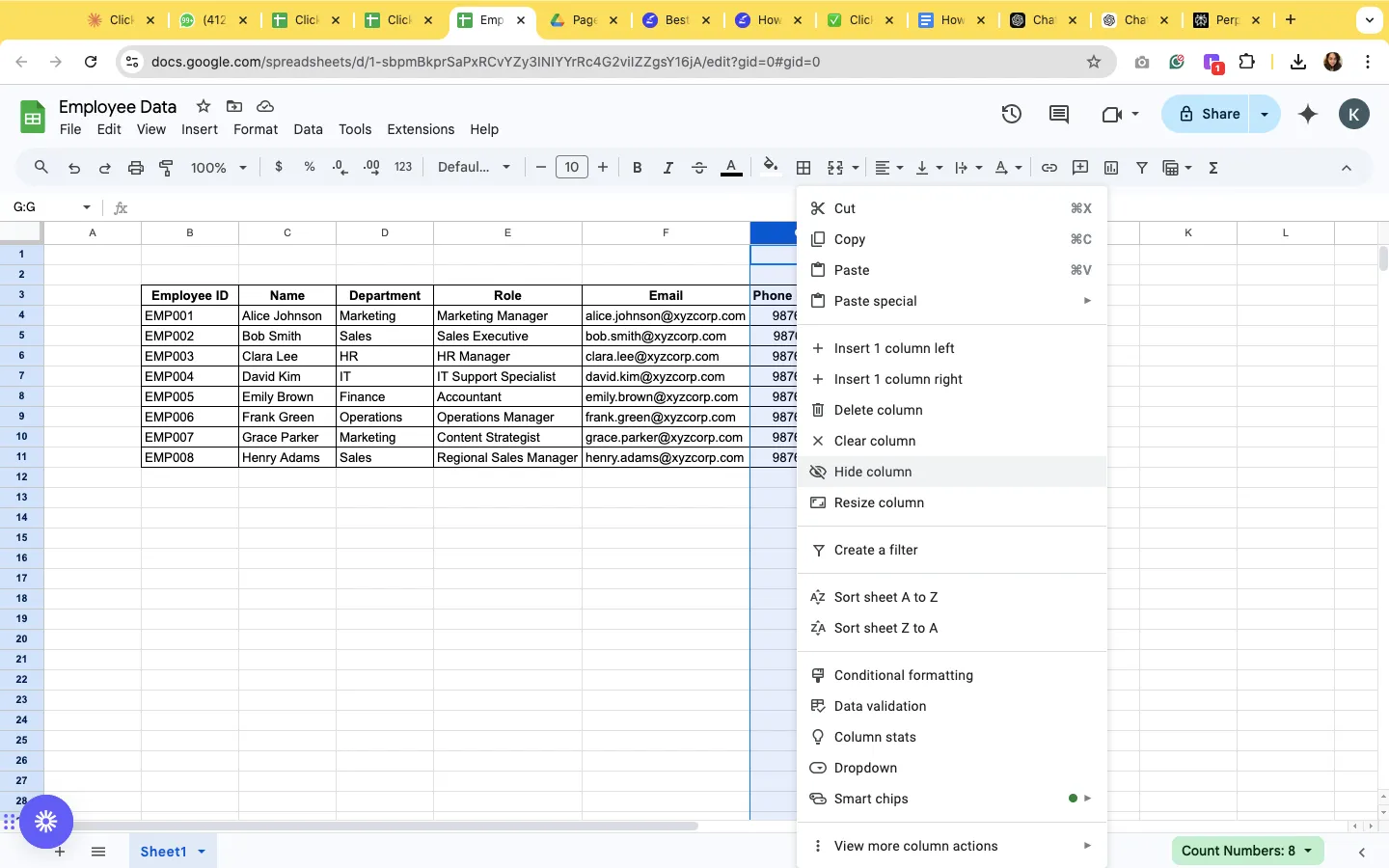Click the insert link icon
This screenshot has width=1389, height=868.
[1049, 168]
